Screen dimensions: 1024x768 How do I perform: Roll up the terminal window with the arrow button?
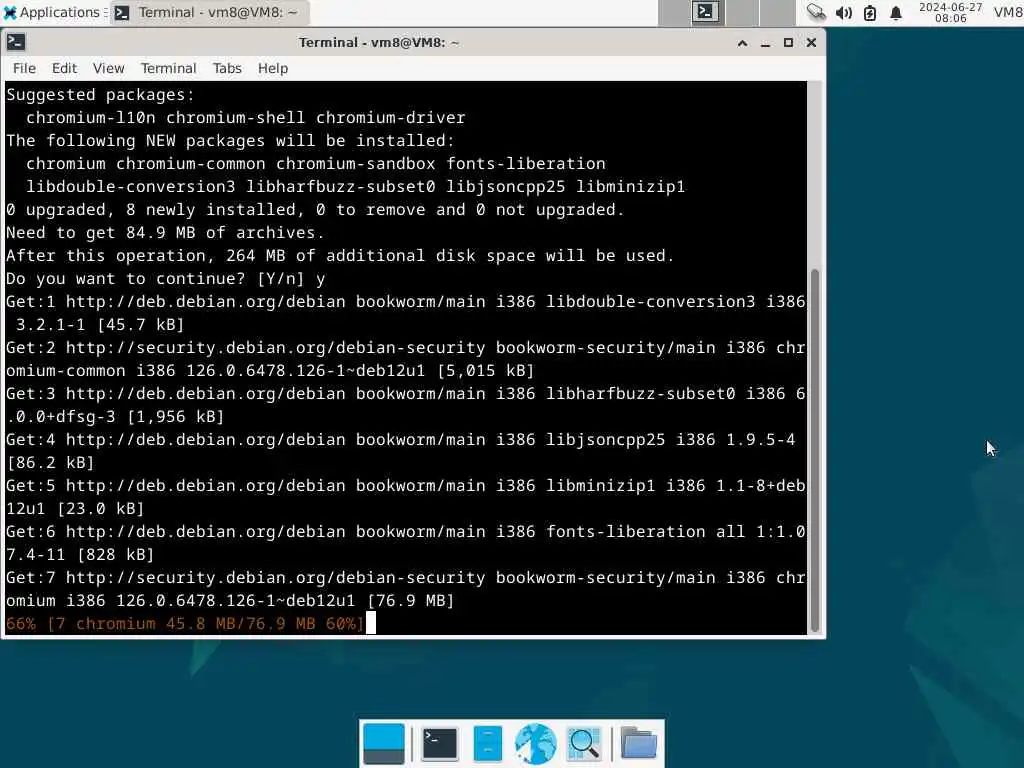743,43
